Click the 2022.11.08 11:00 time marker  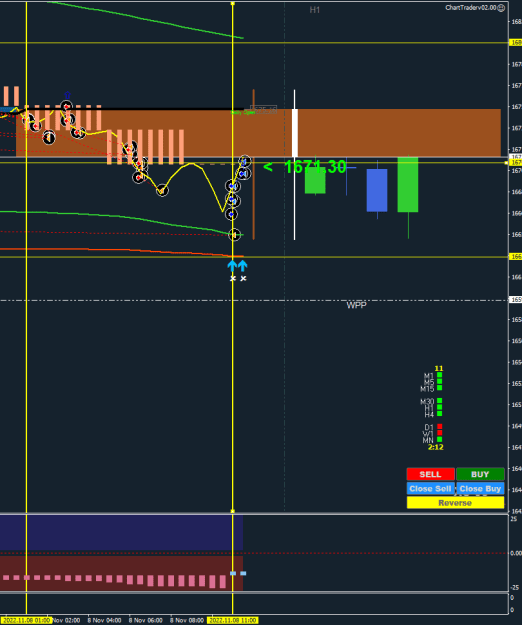[x=233, y=620]
